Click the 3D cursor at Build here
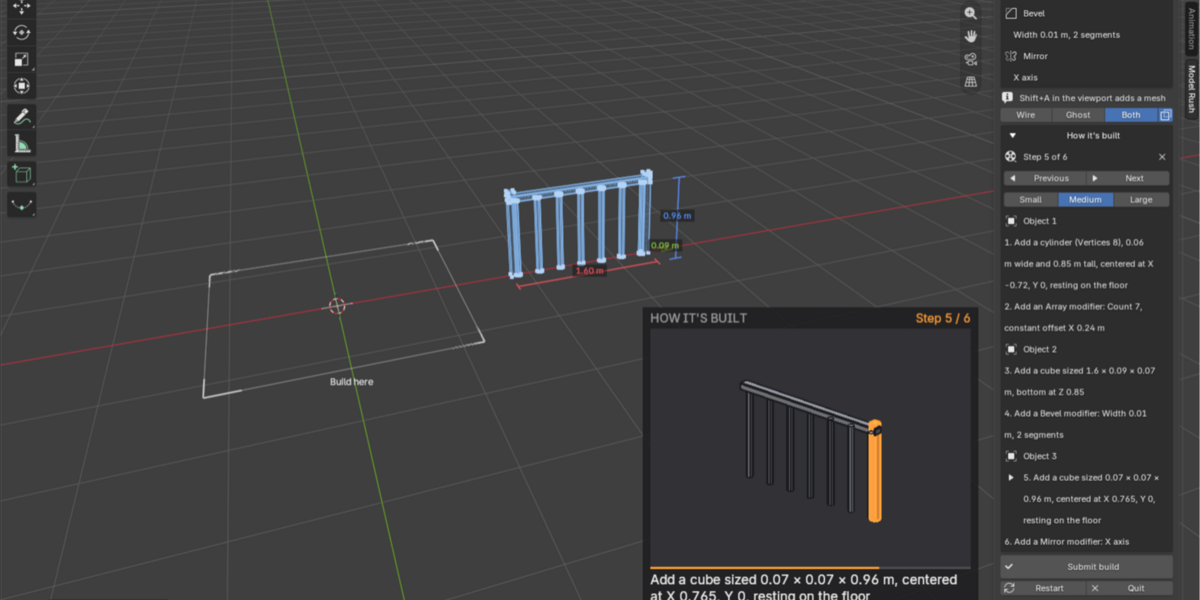 (337, 306)
